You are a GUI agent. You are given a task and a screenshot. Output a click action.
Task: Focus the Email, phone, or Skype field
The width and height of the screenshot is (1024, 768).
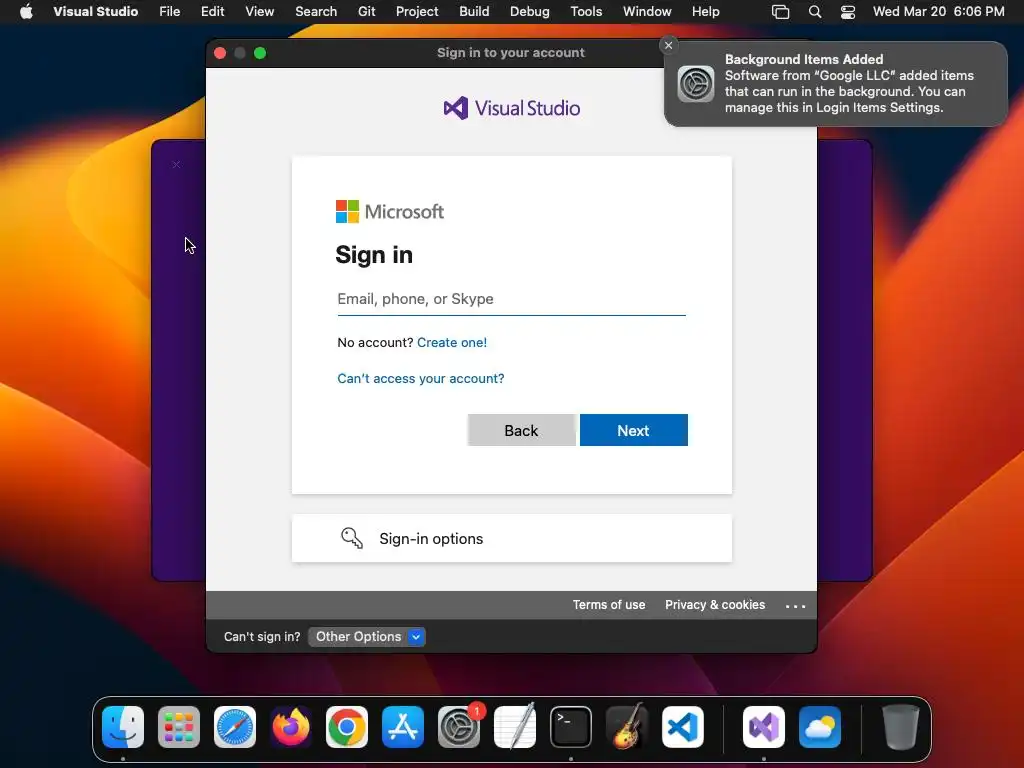[511, 299]
